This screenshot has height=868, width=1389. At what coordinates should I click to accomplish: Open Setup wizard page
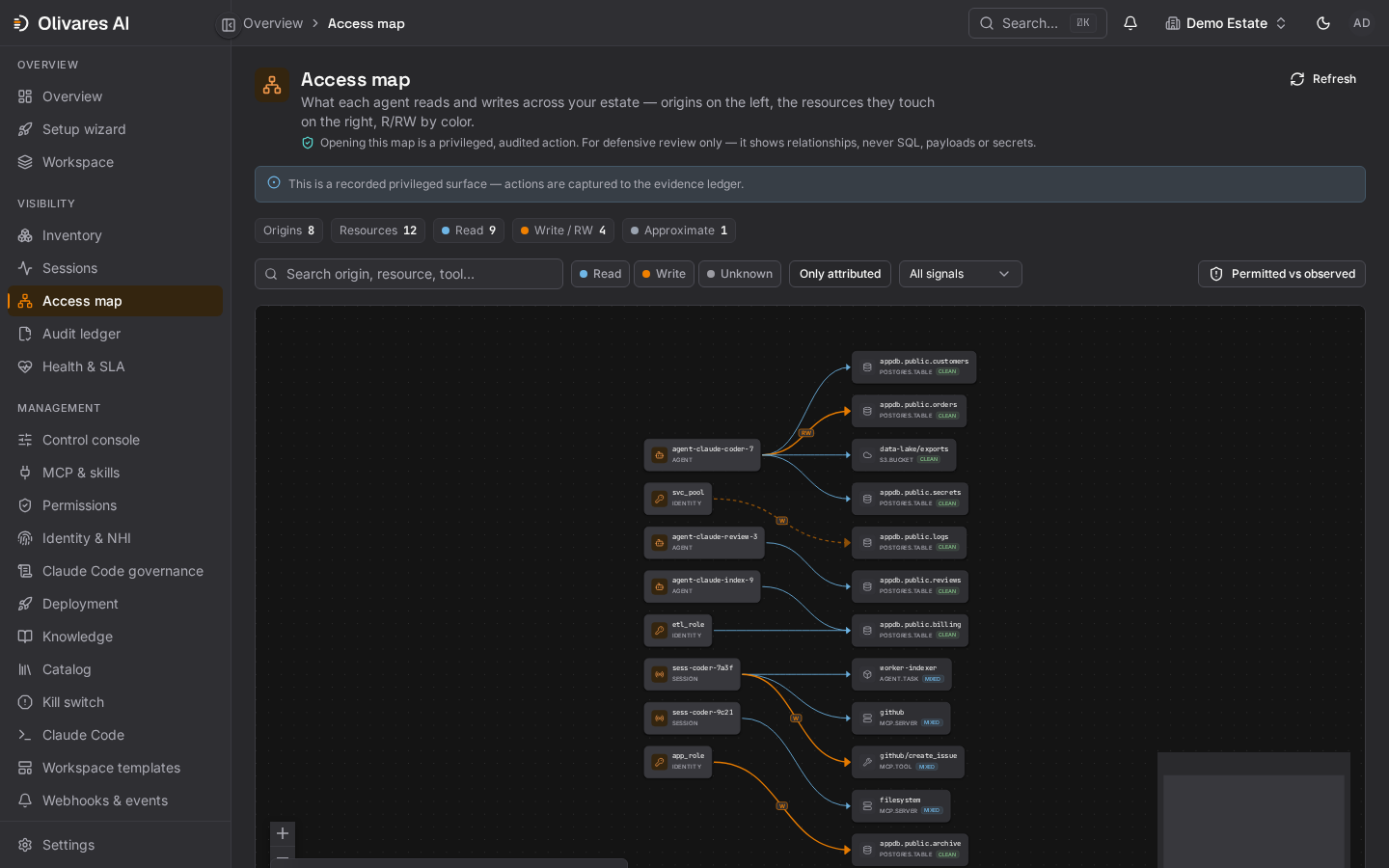pyautogui.click(x=115, y=129)
